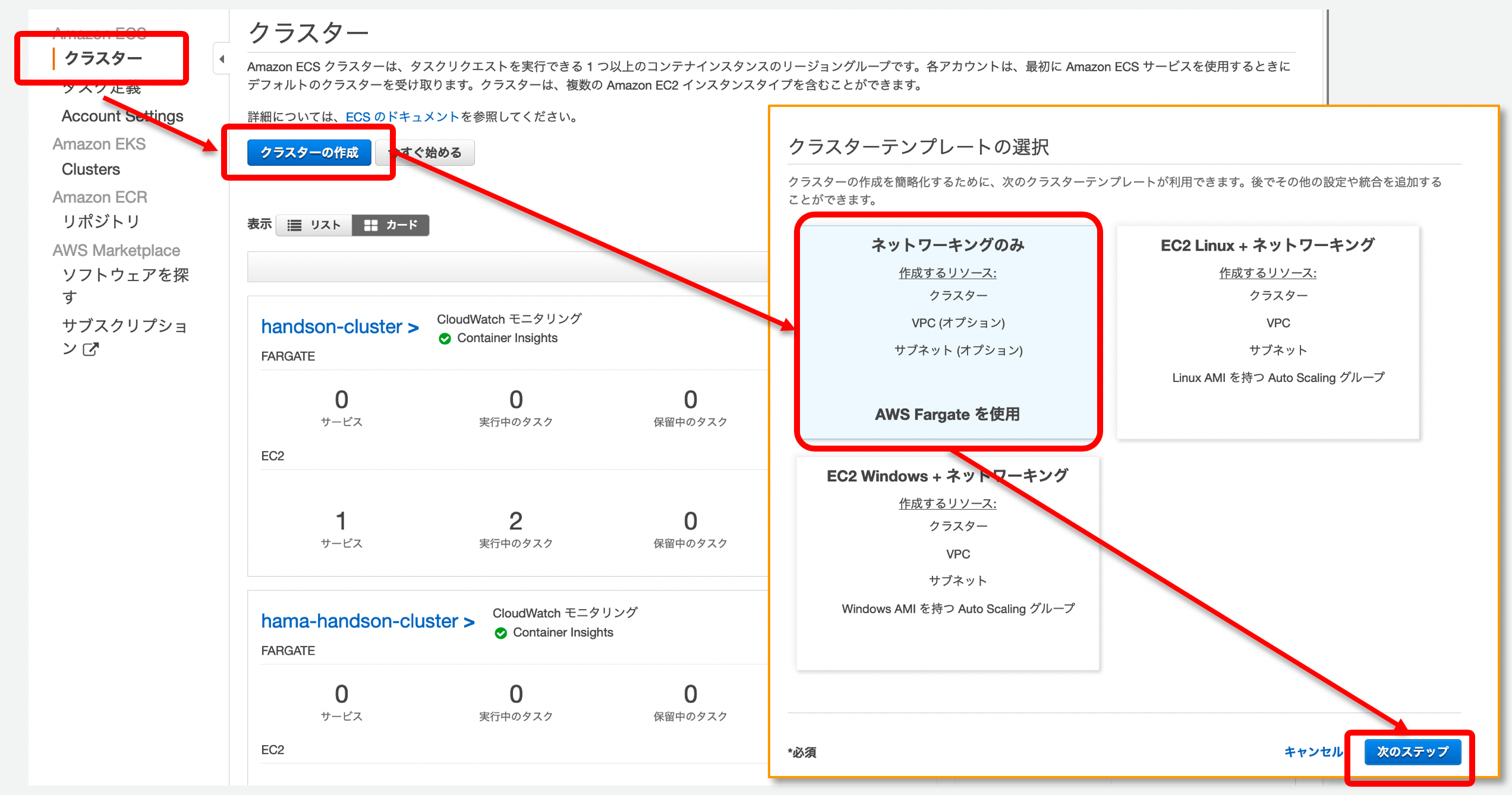
Task: Open クラスター in the ECS sidebar
Action: [103, 58]
